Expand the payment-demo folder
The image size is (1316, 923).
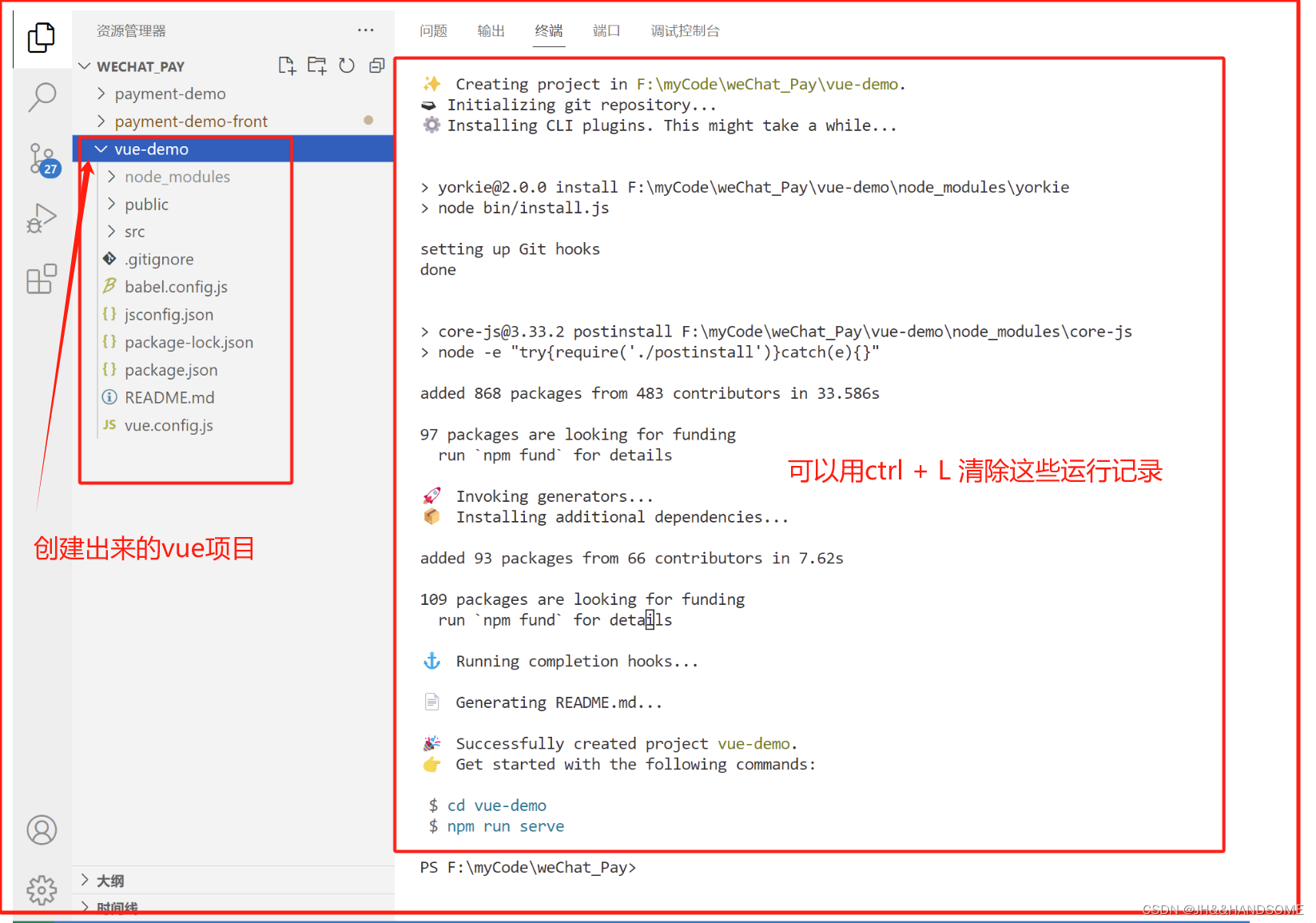(x=101, y=93)
